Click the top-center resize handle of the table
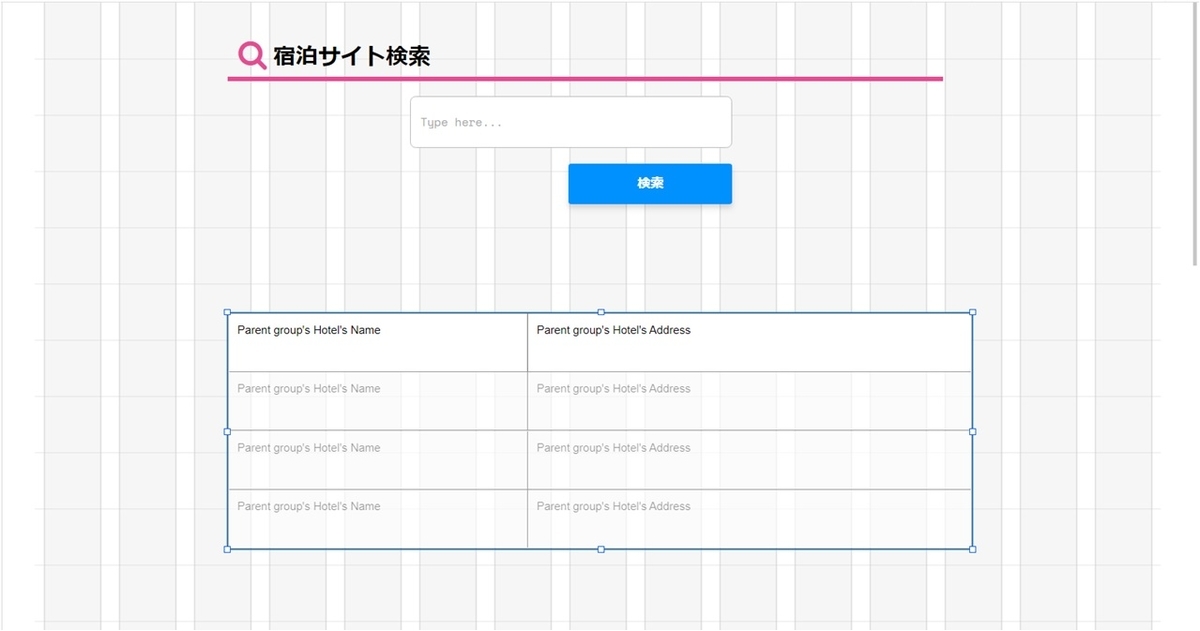 pyautogui.click(x=601, y=312)
